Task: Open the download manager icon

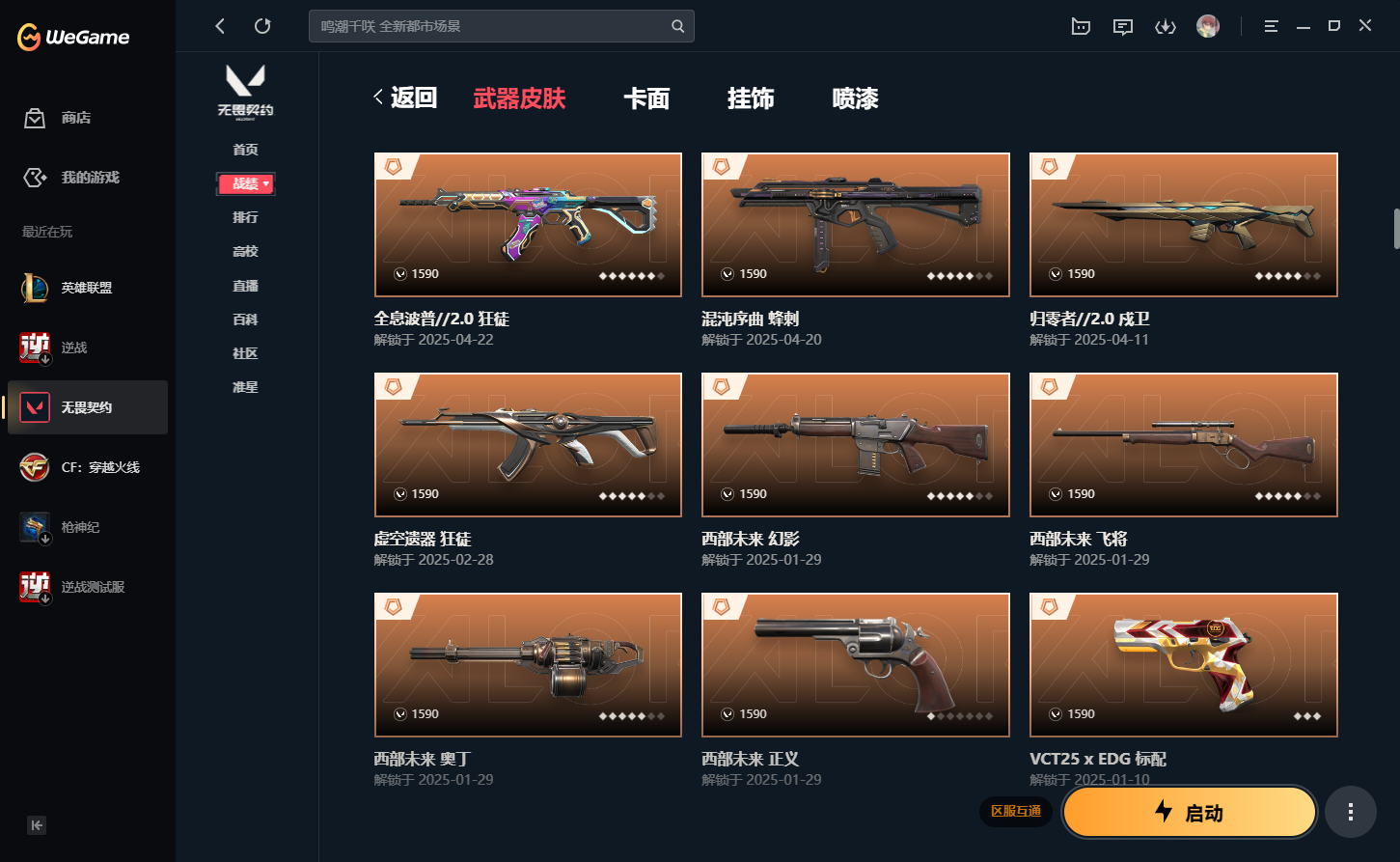Action: pyautogui.click(x=1166, y=26)
